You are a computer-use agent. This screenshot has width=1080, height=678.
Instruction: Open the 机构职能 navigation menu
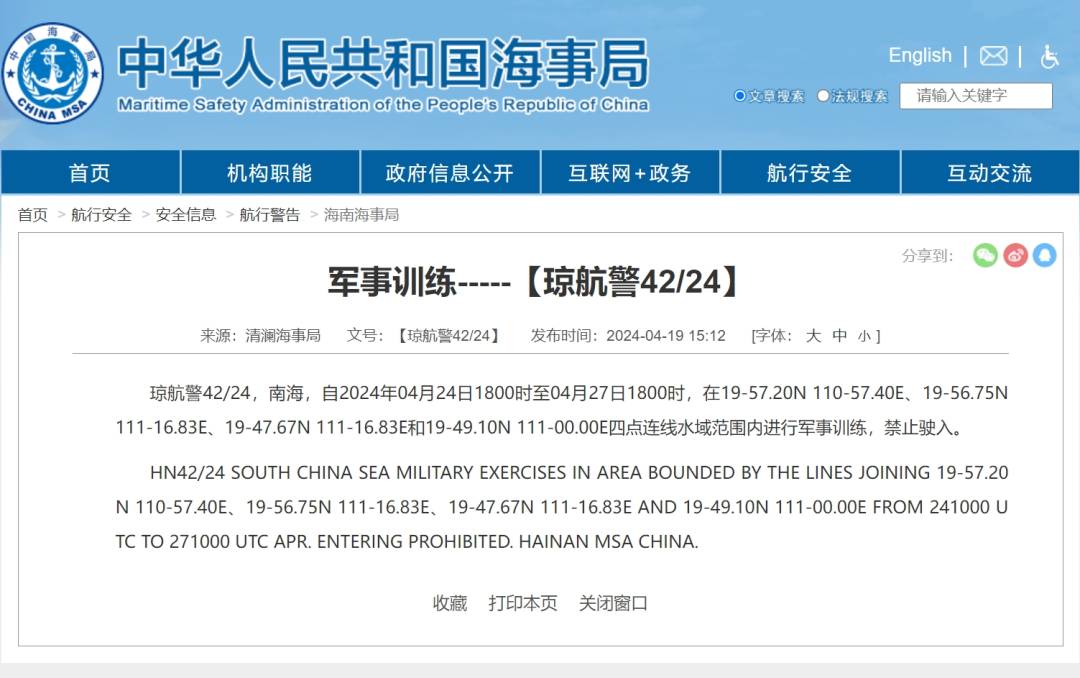[x=270, y=173]
